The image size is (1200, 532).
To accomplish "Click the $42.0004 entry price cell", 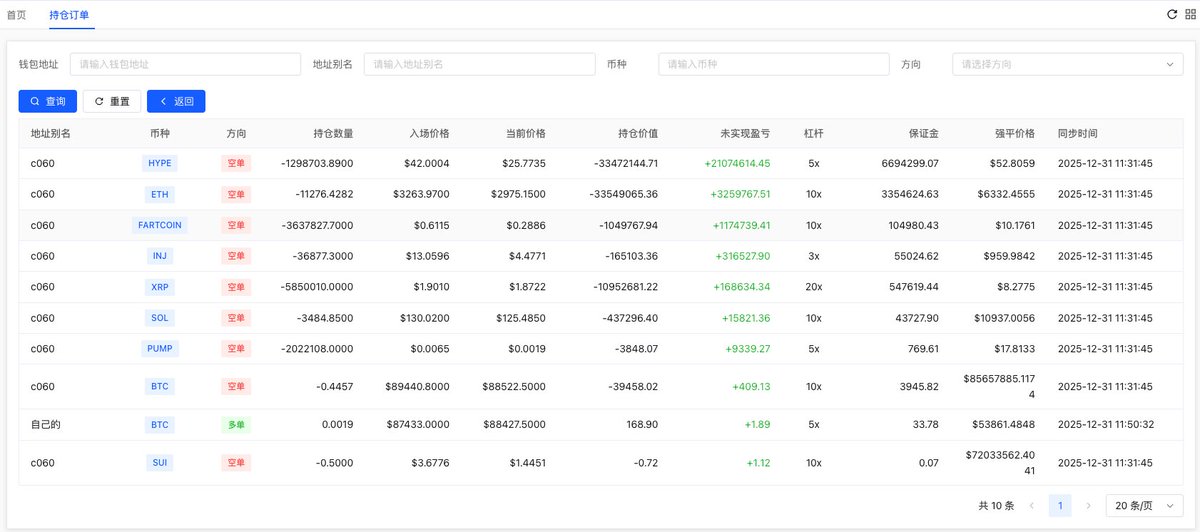I will coord(427,163).
